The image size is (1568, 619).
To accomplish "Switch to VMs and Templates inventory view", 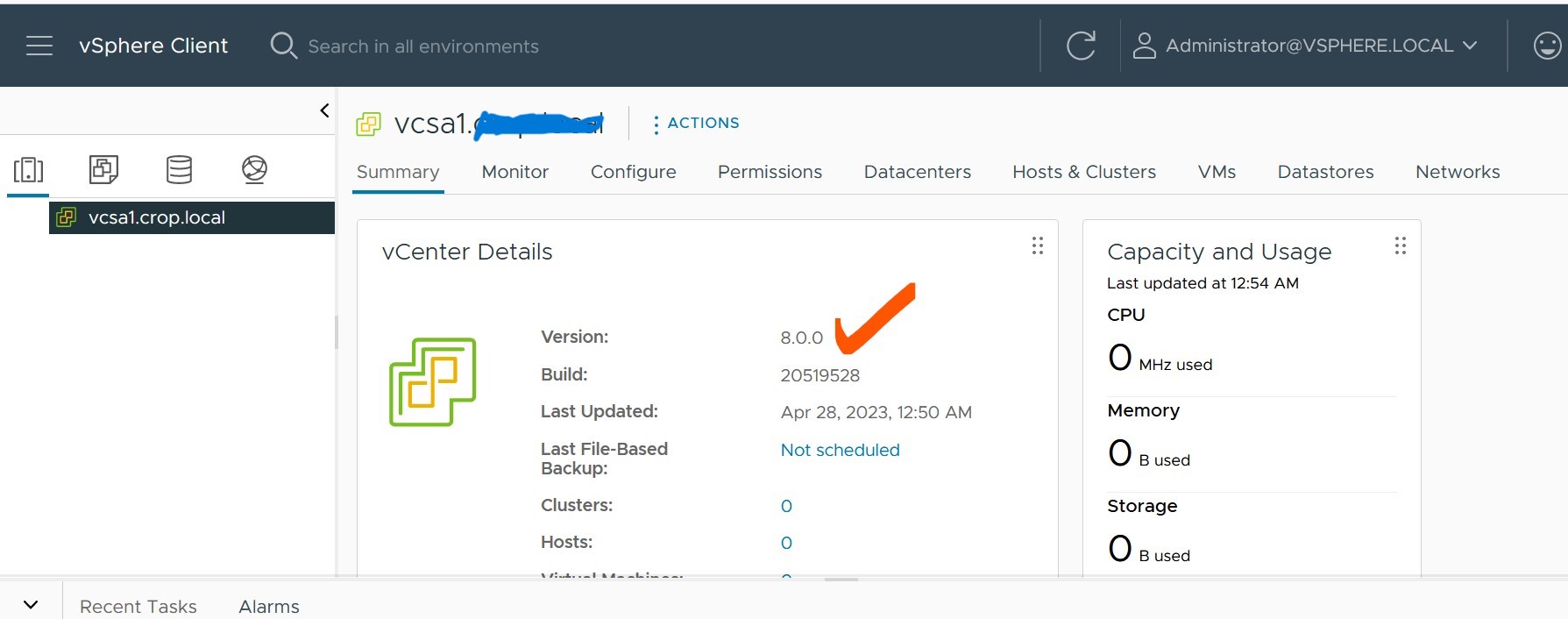I will [x=103, y=169].
